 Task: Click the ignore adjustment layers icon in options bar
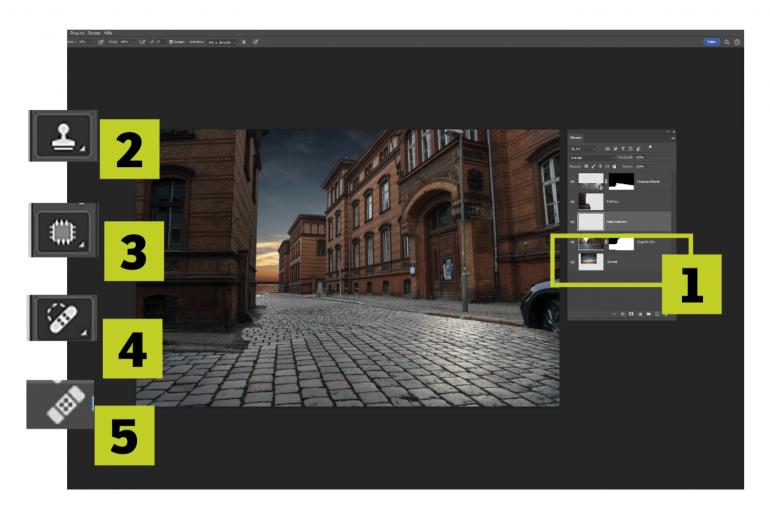point(244,42)
